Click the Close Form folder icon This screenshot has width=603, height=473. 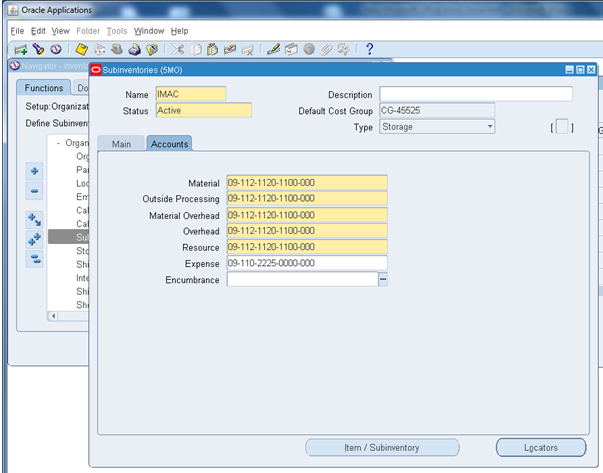click(152, 49)
